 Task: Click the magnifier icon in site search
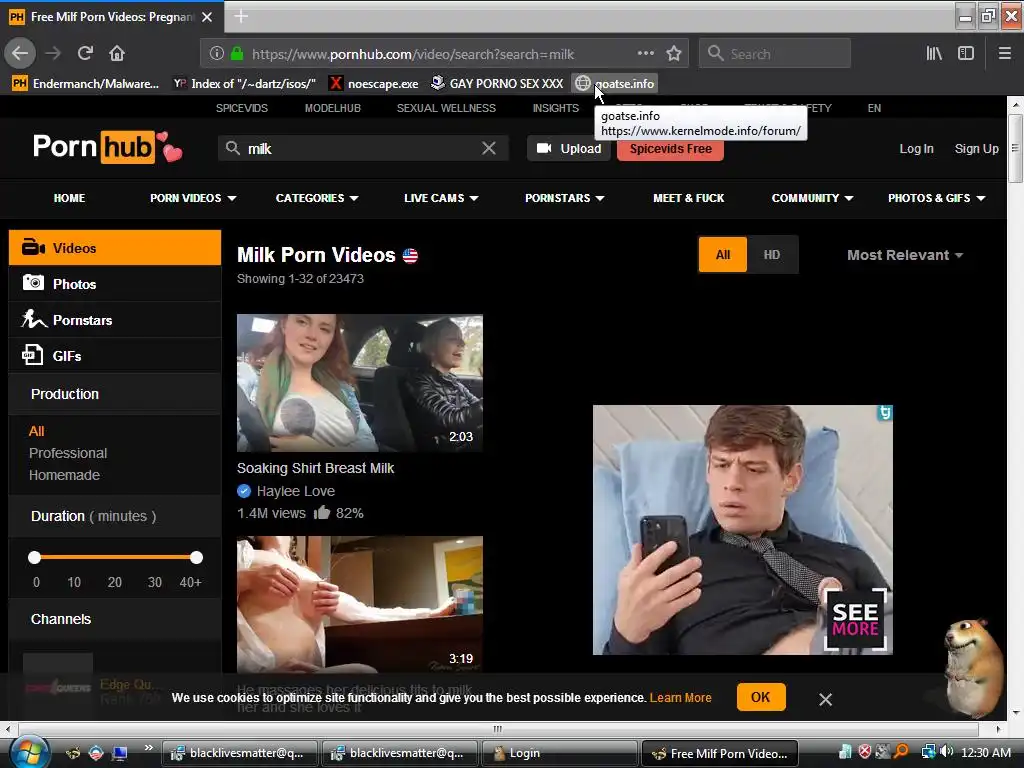coord(233,148)
